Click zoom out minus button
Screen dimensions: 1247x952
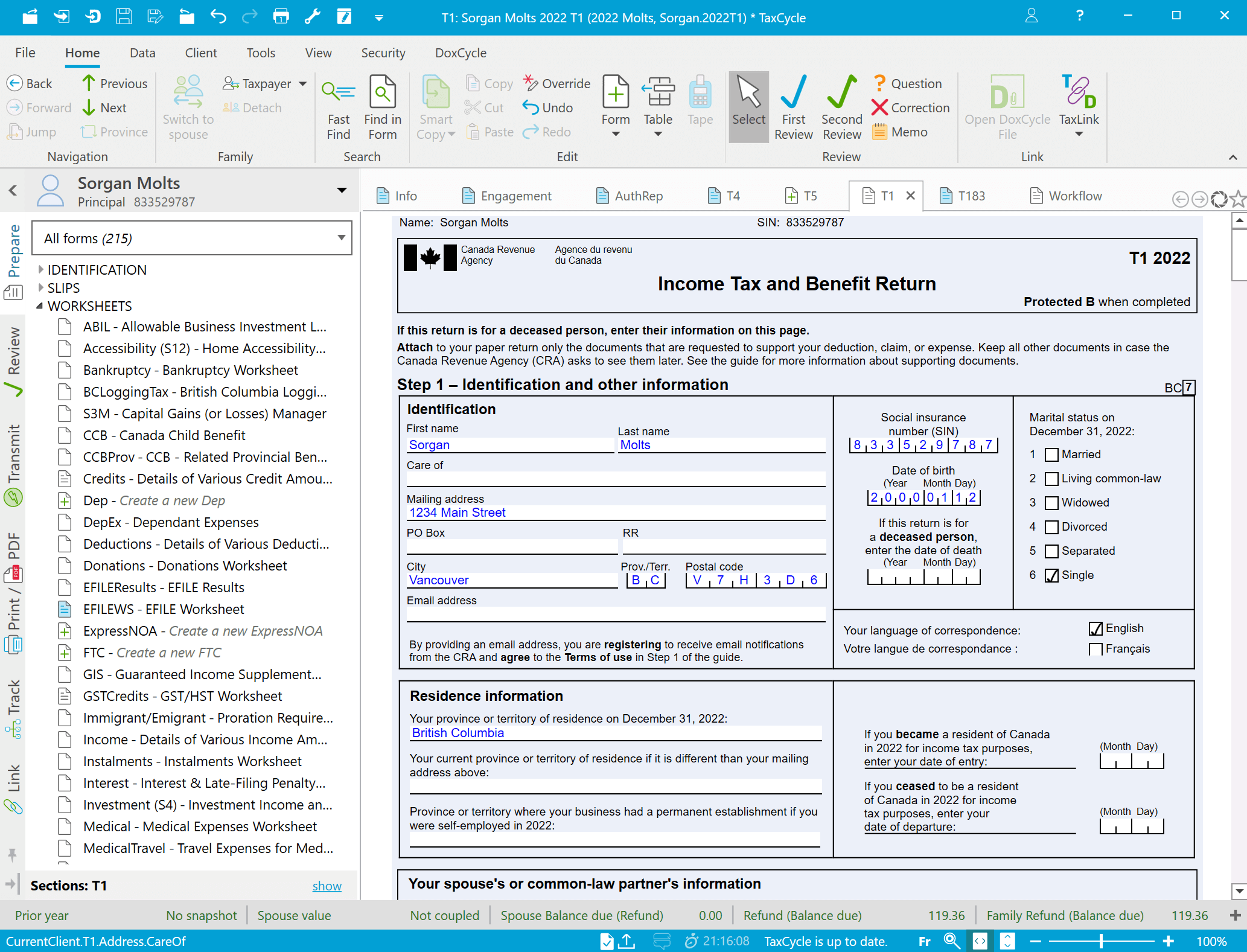click(1035, 941)
